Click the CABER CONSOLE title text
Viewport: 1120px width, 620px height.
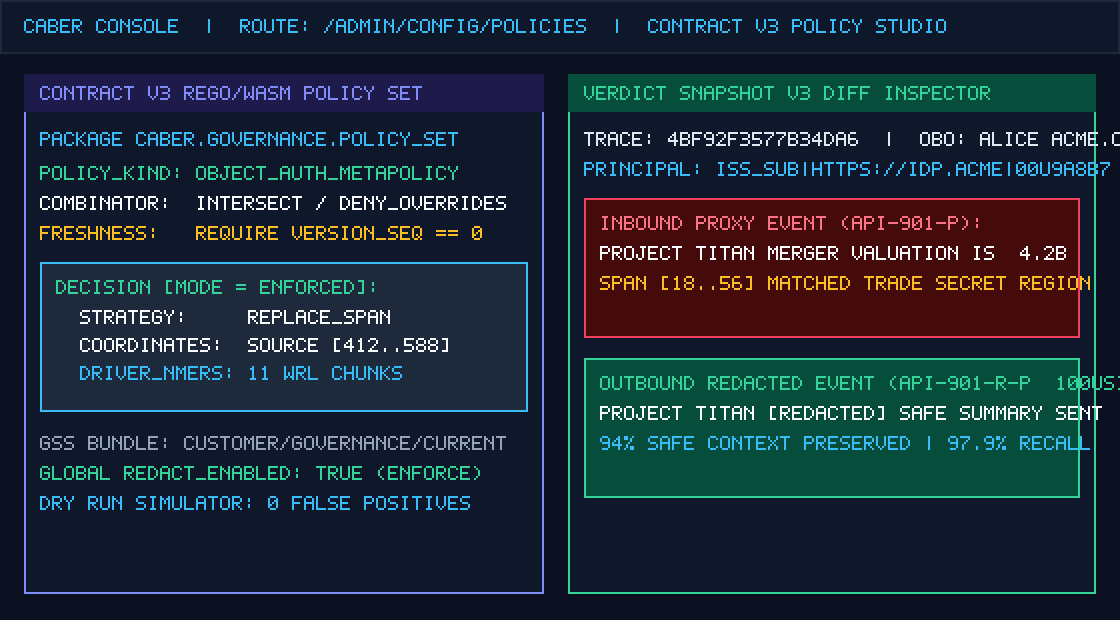pos(101,26)
